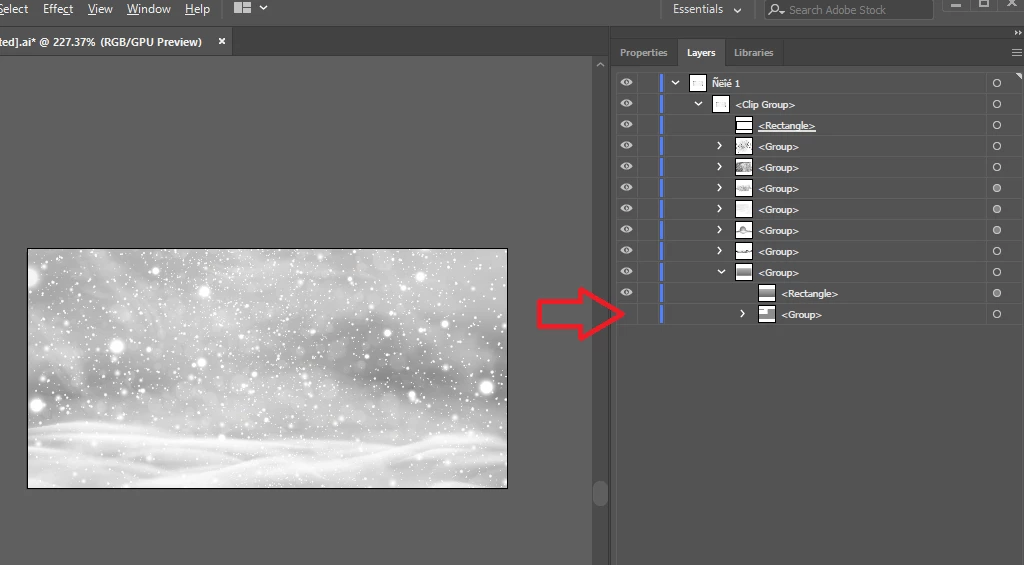Open the Essentials workspace dropdown
This screenshot has height=565, width=1024.
pyautogui.click(x=707, y=9)
